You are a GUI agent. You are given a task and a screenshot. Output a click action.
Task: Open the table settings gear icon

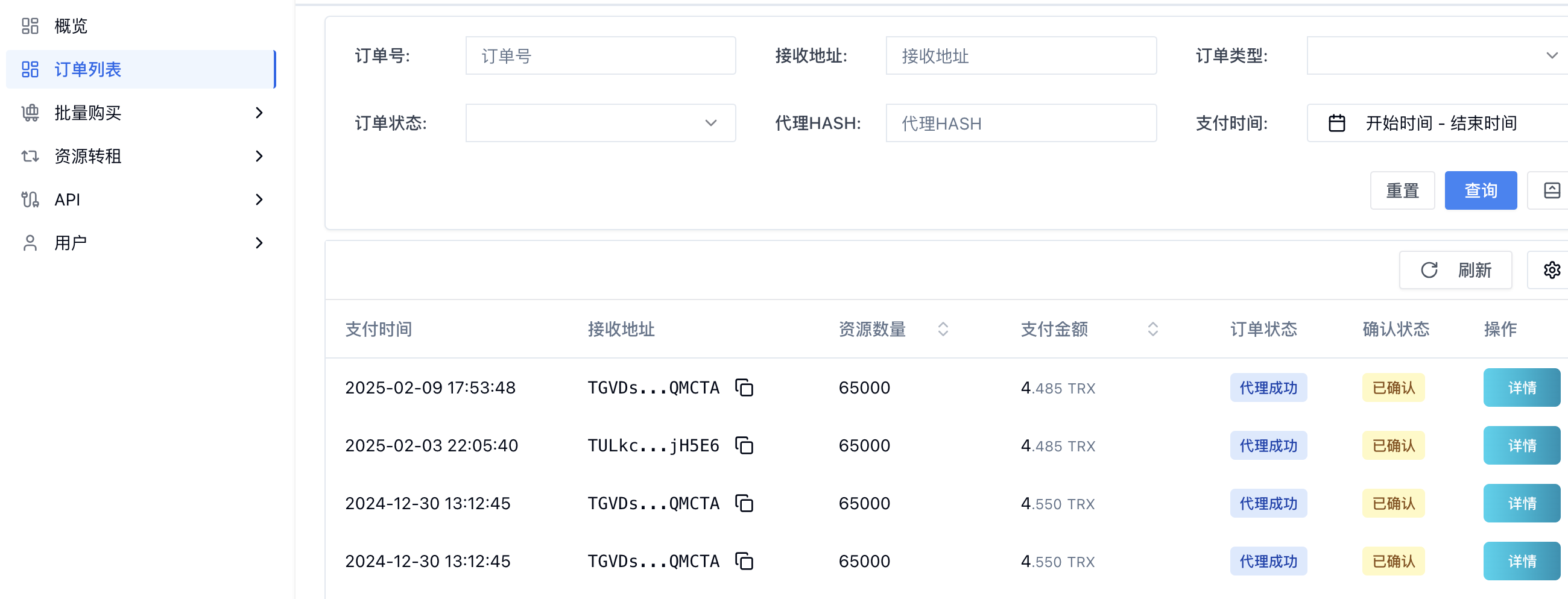(x=1552, y=270)
